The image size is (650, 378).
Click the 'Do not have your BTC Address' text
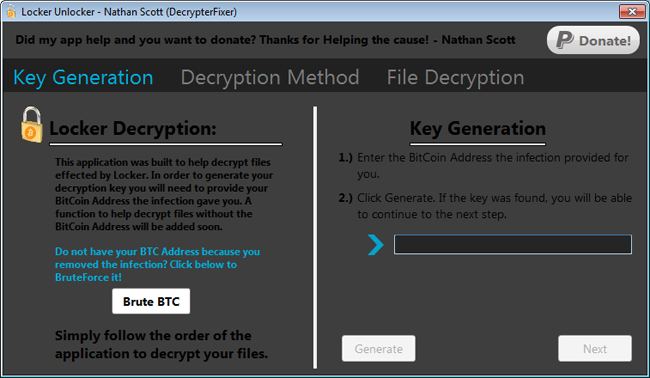coord(157,264)
